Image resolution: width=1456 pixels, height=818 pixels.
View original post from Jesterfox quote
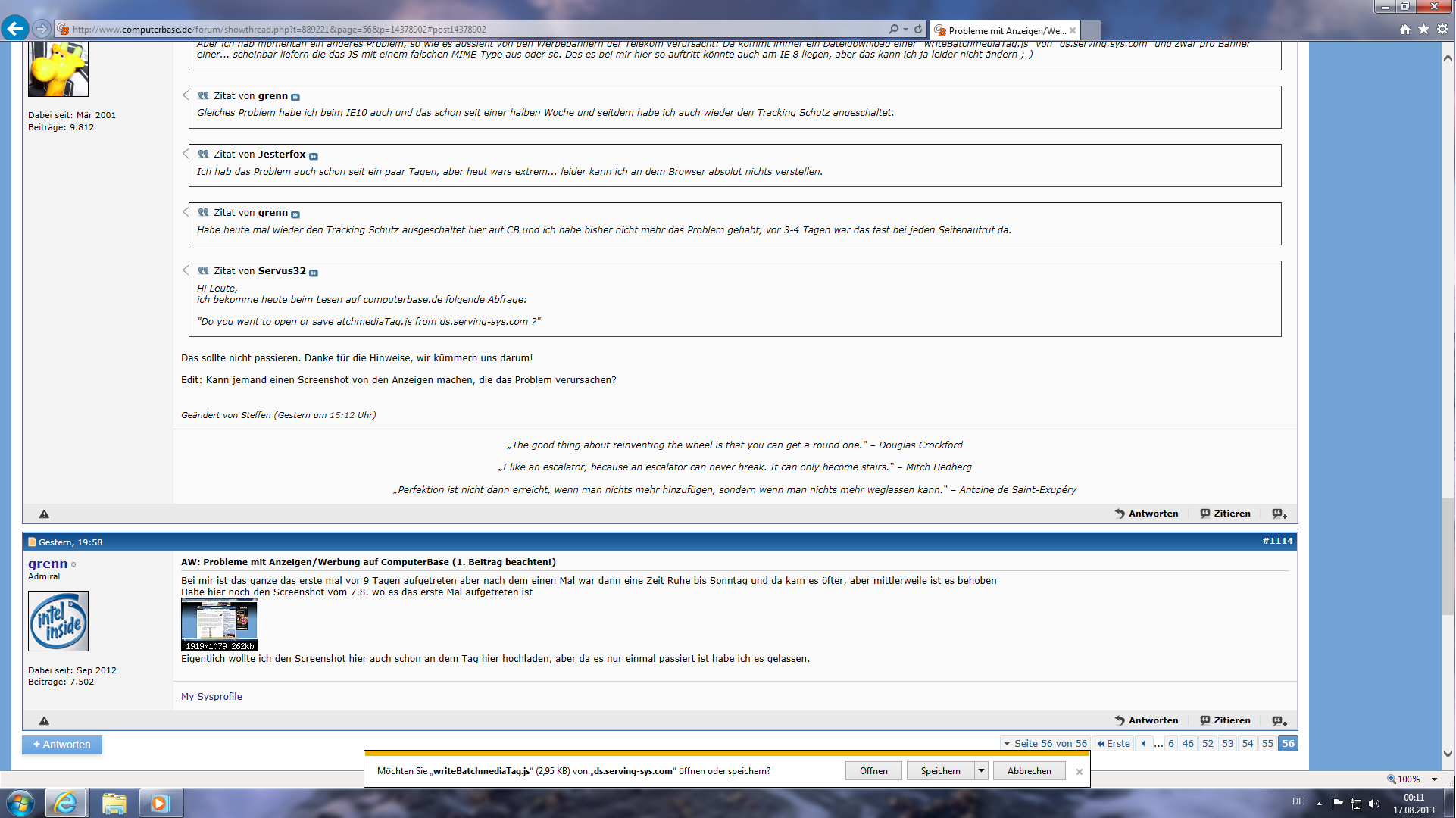tap(314, 156)
